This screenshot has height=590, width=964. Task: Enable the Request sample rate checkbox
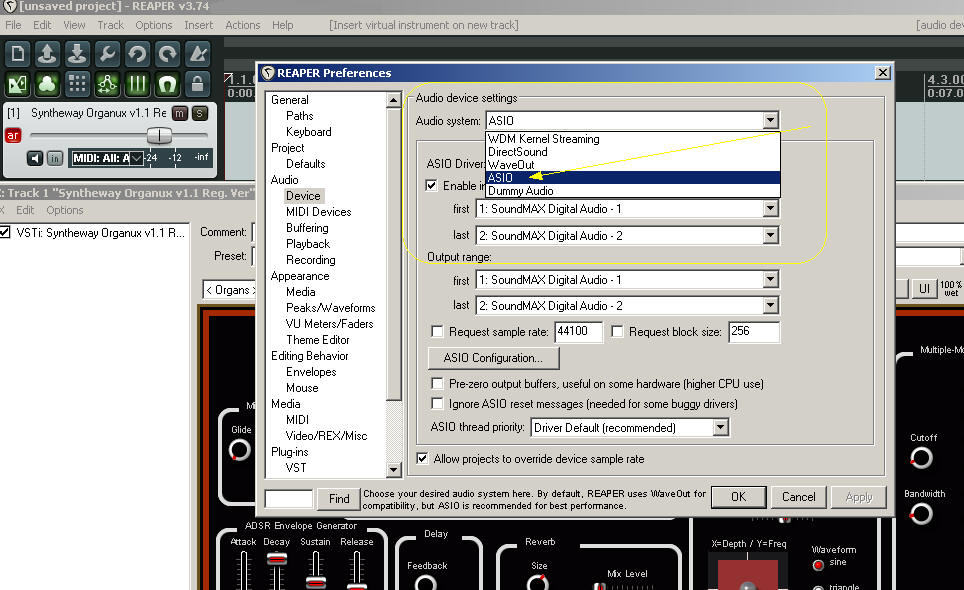[437, 332]
